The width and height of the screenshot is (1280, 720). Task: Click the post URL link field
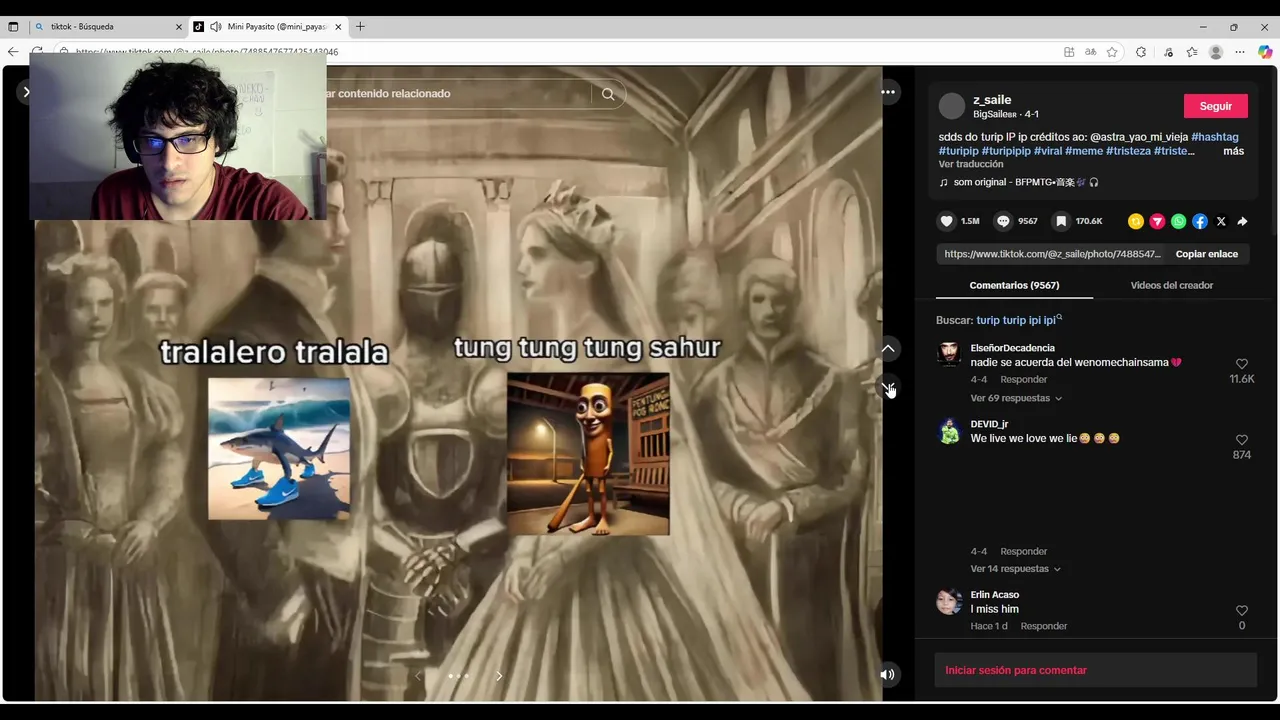tap(1052, 254)
